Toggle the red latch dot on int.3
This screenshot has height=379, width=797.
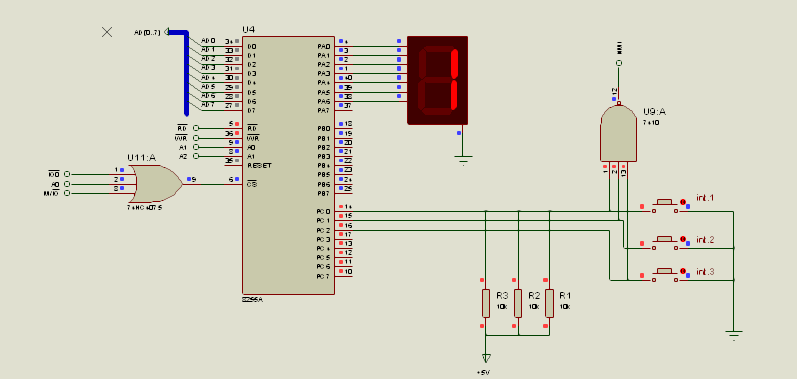(683, 271)
